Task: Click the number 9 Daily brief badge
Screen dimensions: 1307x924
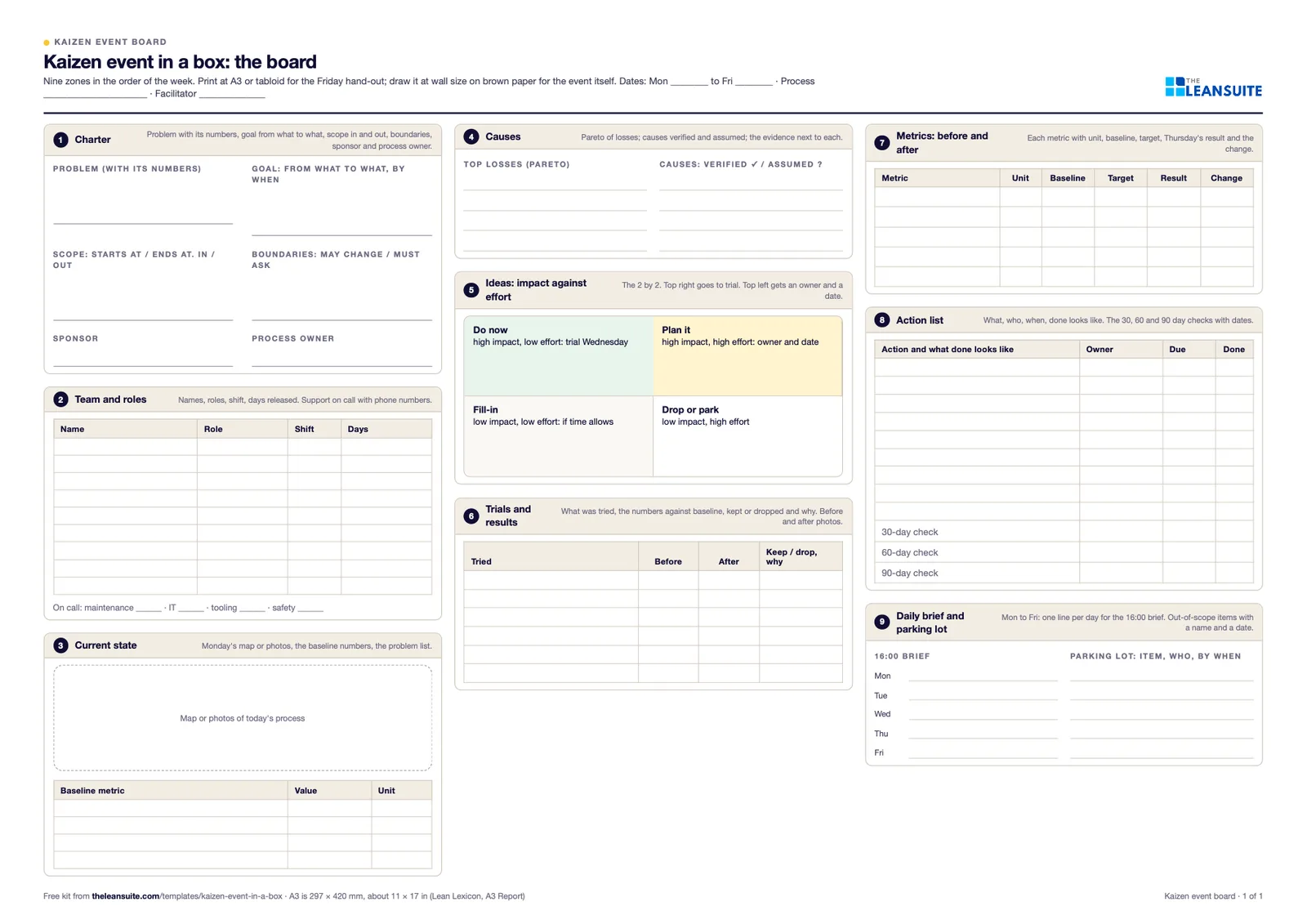Action: (x=882, y=623)
